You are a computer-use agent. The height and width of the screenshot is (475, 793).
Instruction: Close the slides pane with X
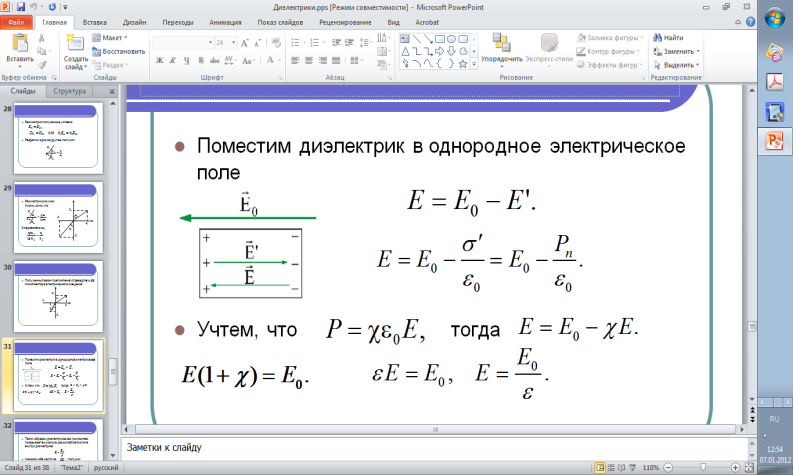[112, 91]
